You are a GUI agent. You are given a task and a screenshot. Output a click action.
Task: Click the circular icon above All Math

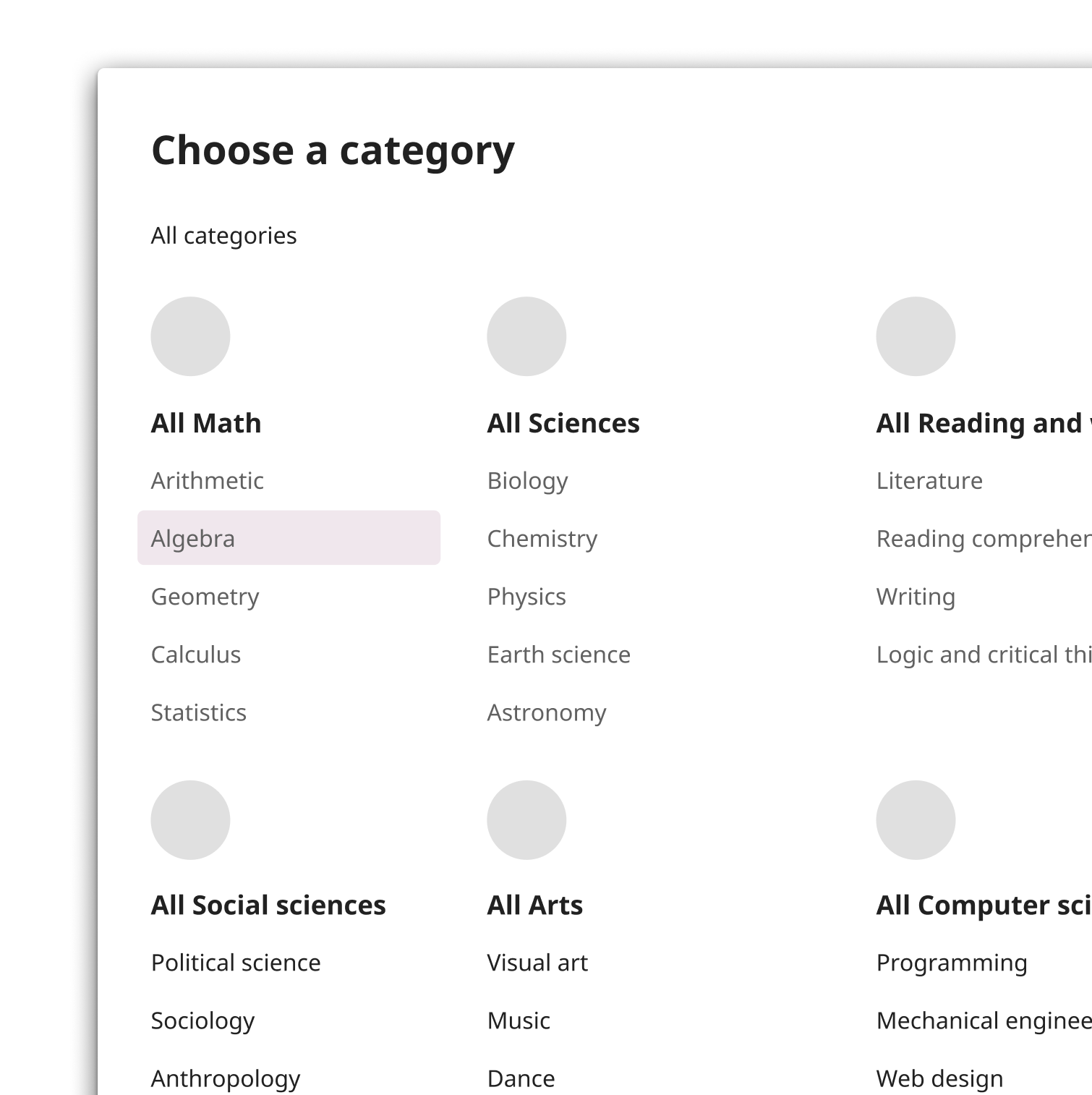pyautogui.click(x=190, y=336)
